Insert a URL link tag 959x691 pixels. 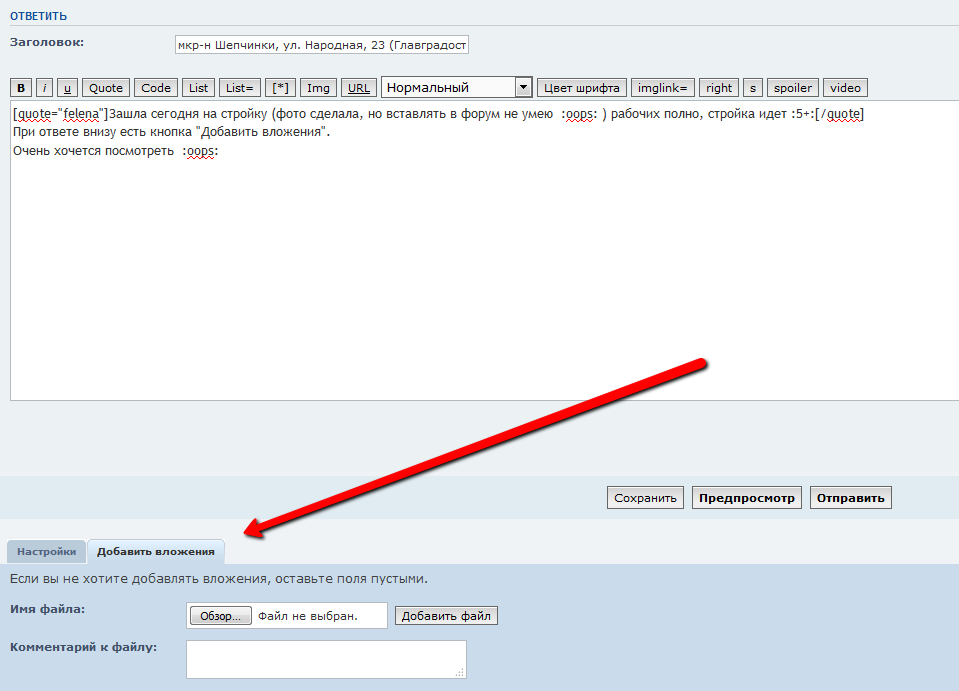click(x=358, y=88)
